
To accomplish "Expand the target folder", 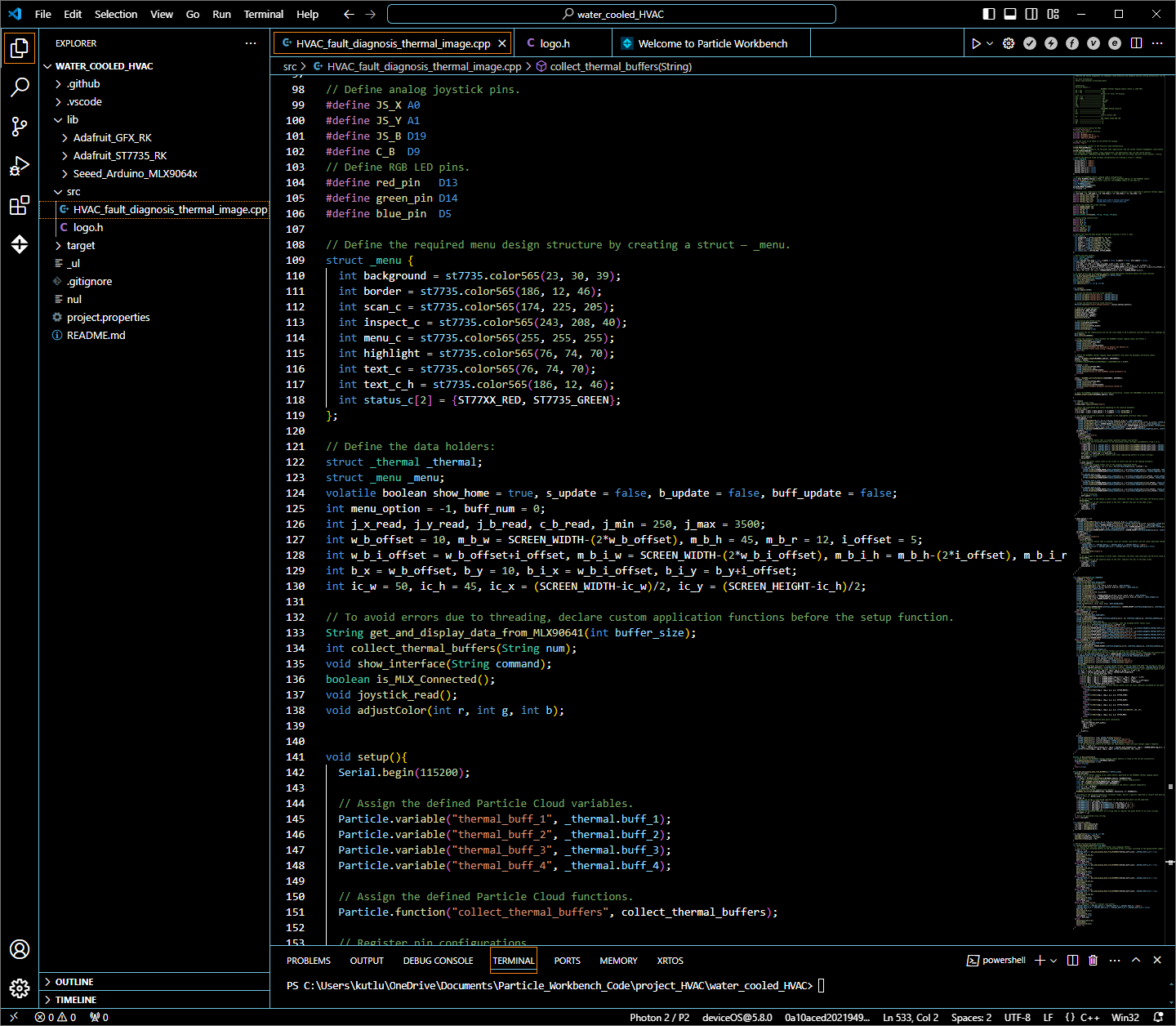I will point(81,245).
